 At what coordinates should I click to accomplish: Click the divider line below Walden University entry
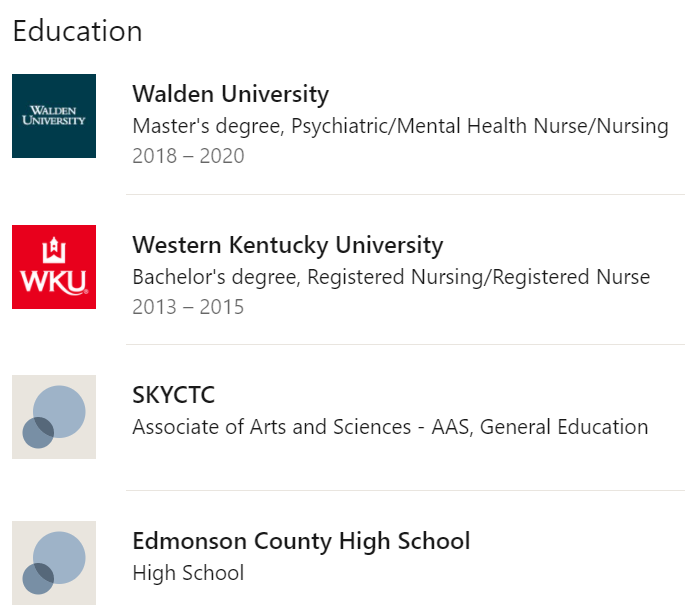[x=405, y=194]
